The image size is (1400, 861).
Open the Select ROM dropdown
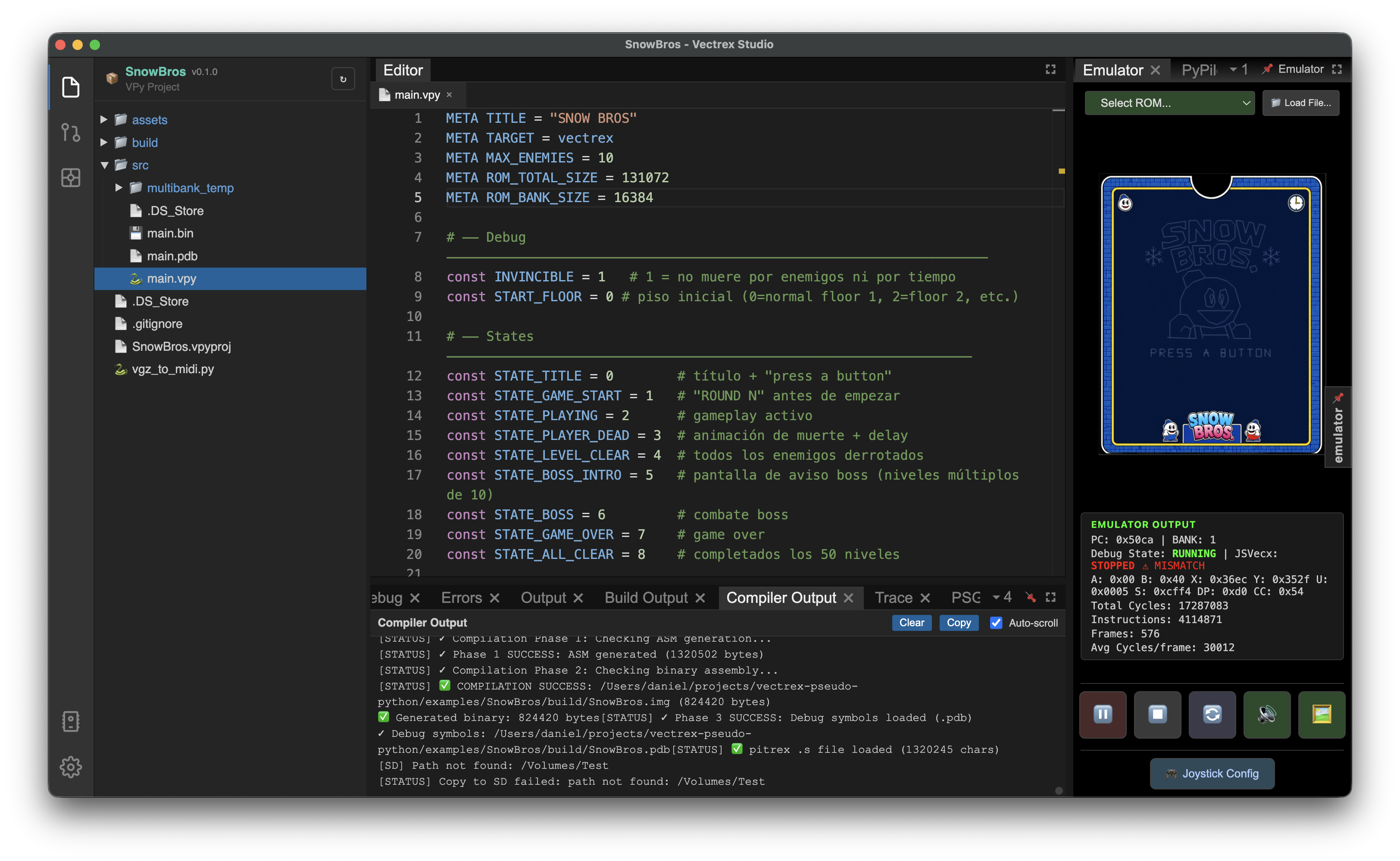(x=1169, y=103)
